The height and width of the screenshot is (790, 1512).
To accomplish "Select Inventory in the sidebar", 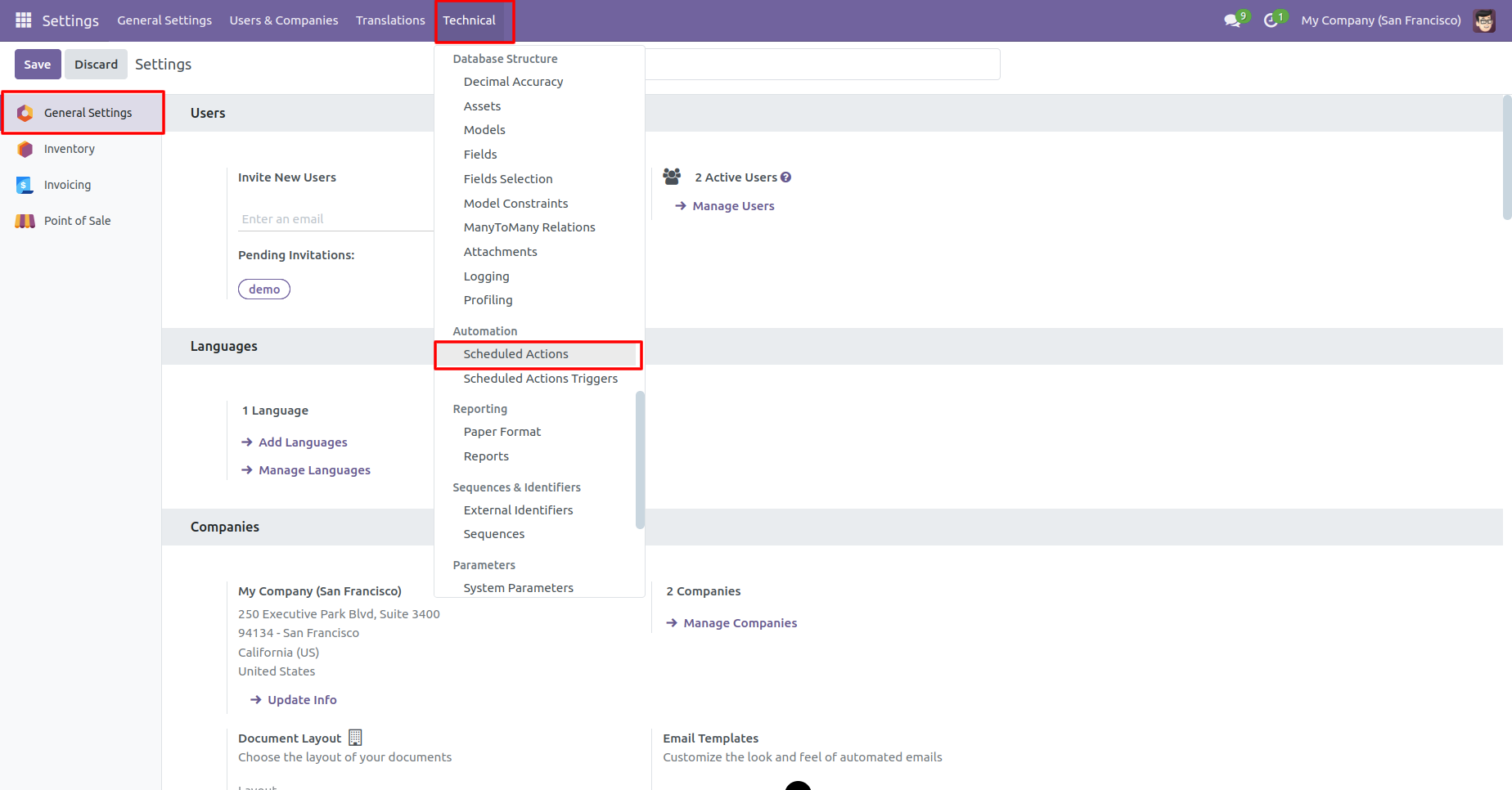I will coord(81,149).
